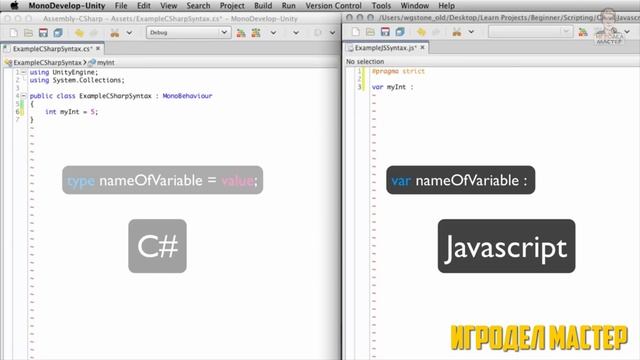Click 'var myInt :' line in JS editor

392,87
